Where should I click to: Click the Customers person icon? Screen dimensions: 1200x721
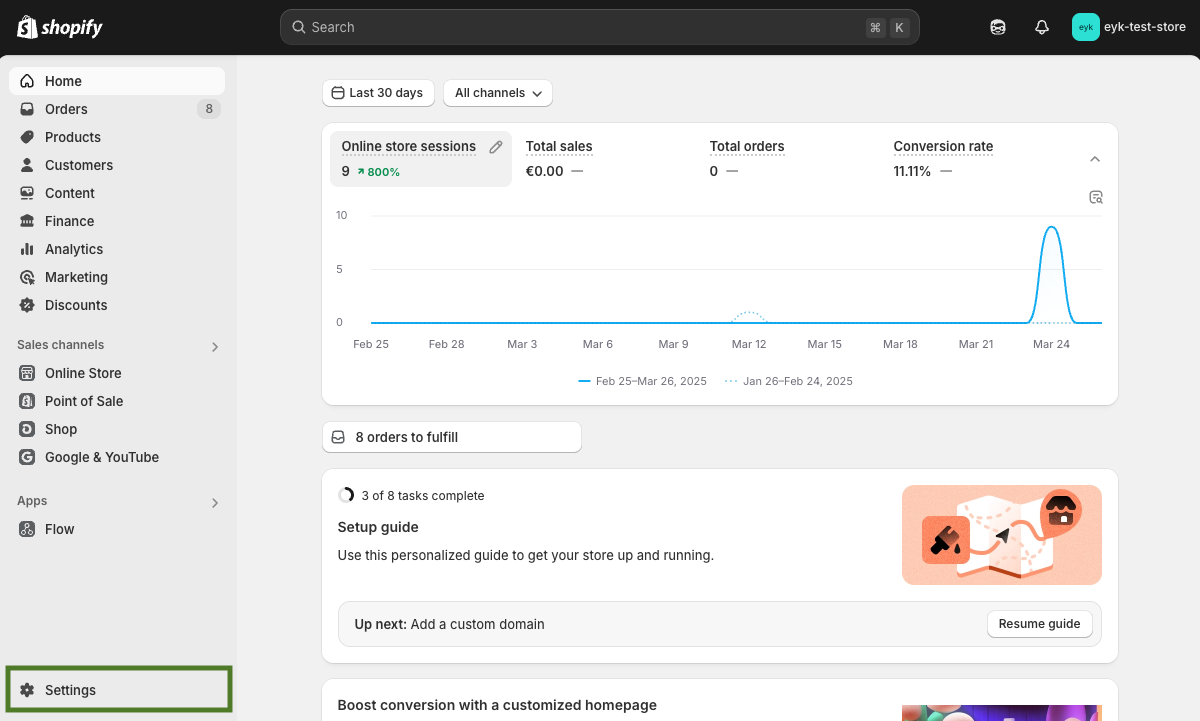(x=27, y=165)
